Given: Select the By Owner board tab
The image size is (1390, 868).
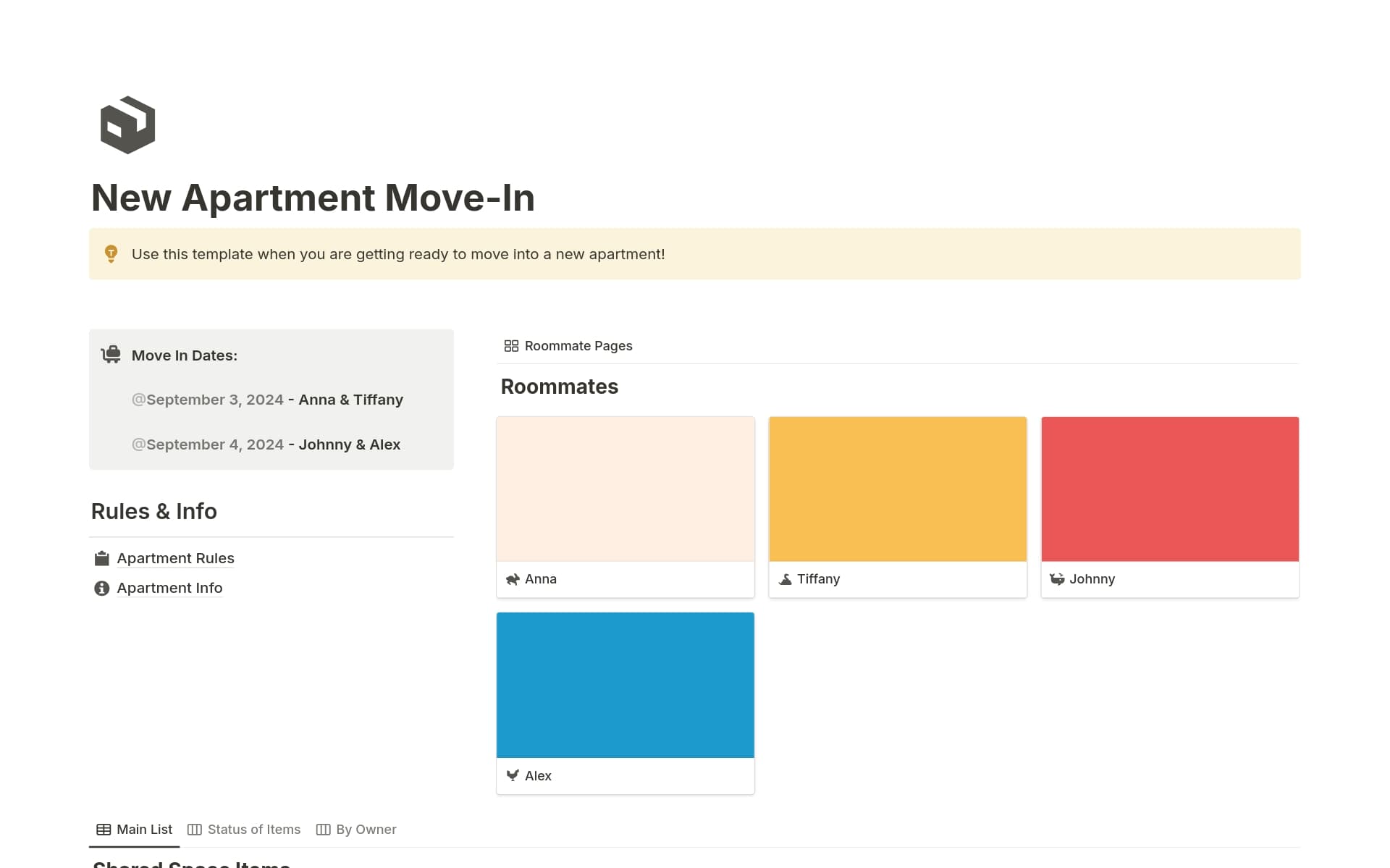Looking at the screenshot, I should 356,830.
